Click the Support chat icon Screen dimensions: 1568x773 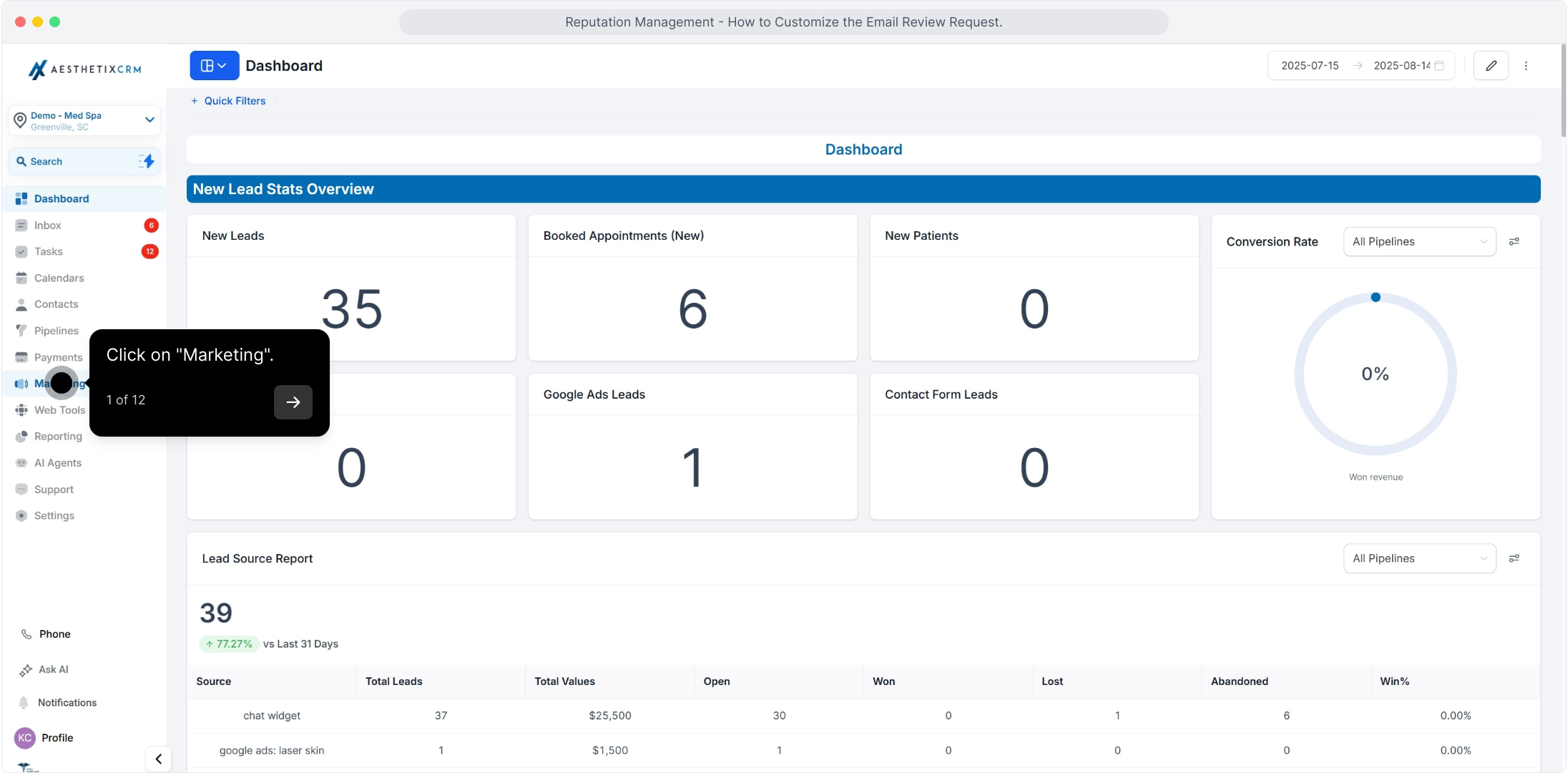(21, 490)
